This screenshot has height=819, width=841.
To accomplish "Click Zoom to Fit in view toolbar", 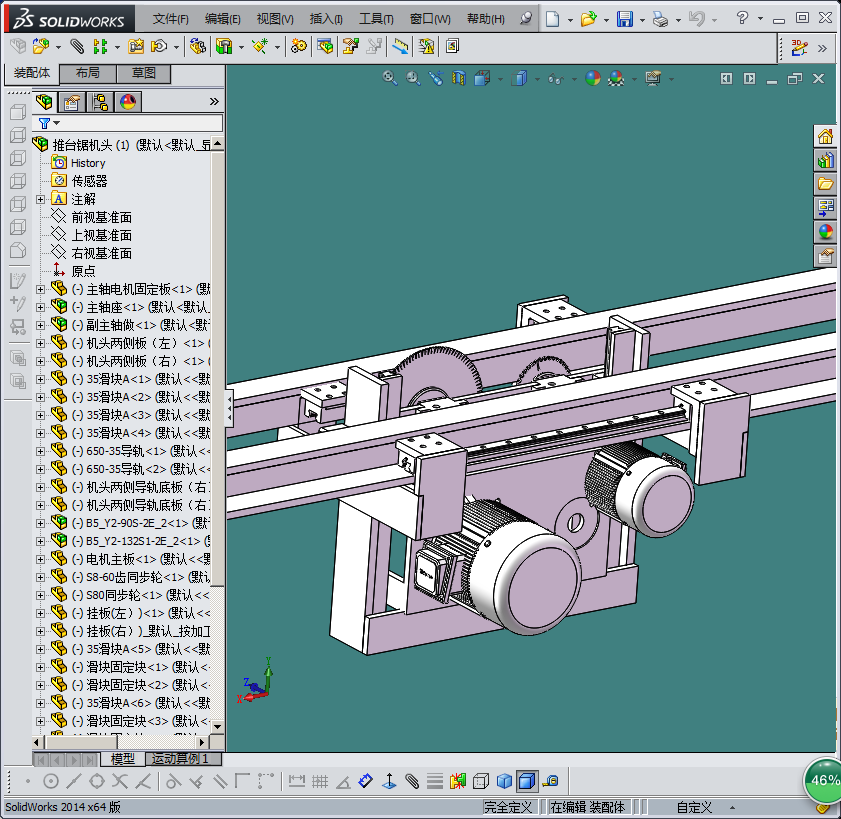I will tap(390, 78).
